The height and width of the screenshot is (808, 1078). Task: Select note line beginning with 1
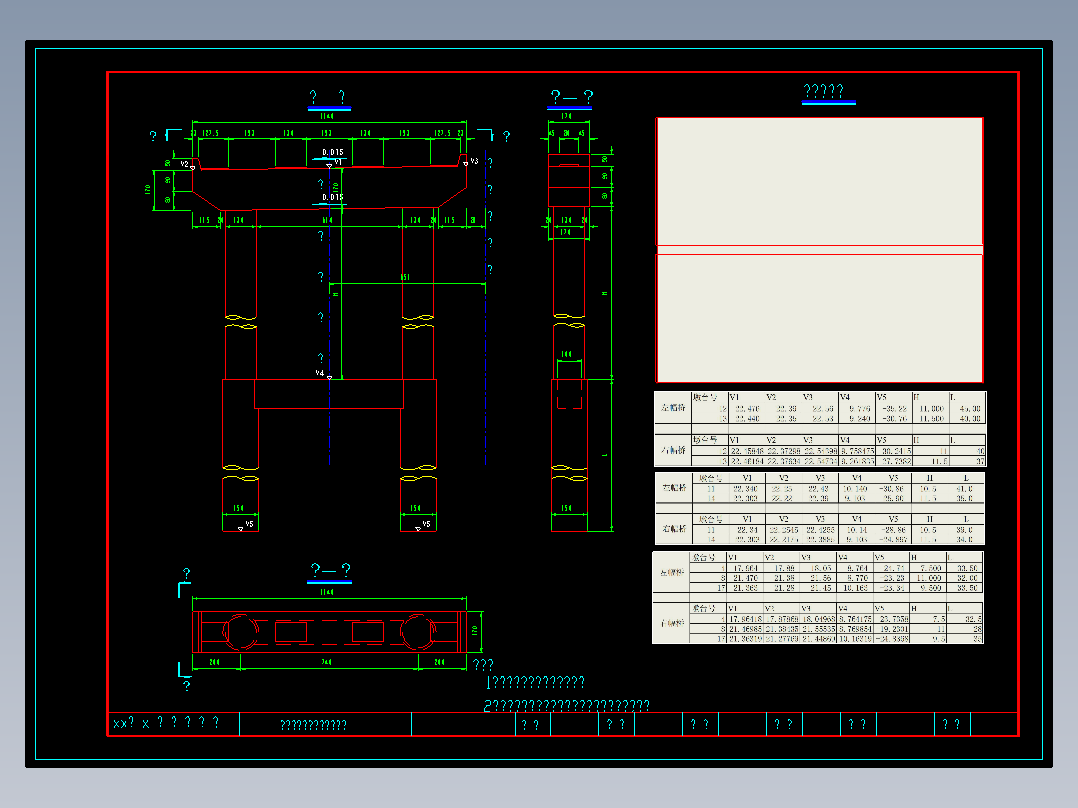click(535, 682)
